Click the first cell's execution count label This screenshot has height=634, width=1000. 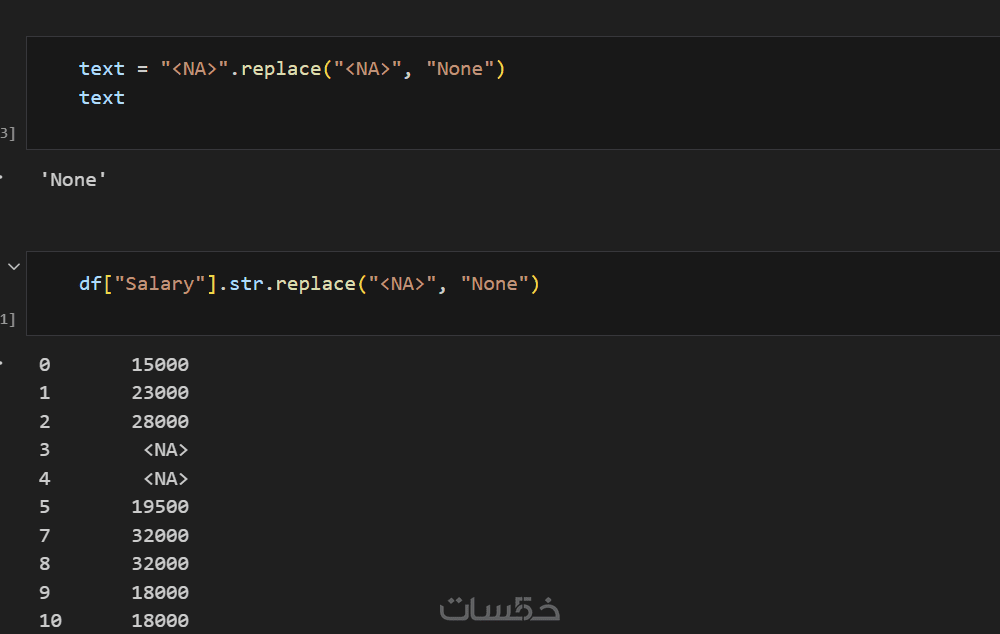point(7,133)
